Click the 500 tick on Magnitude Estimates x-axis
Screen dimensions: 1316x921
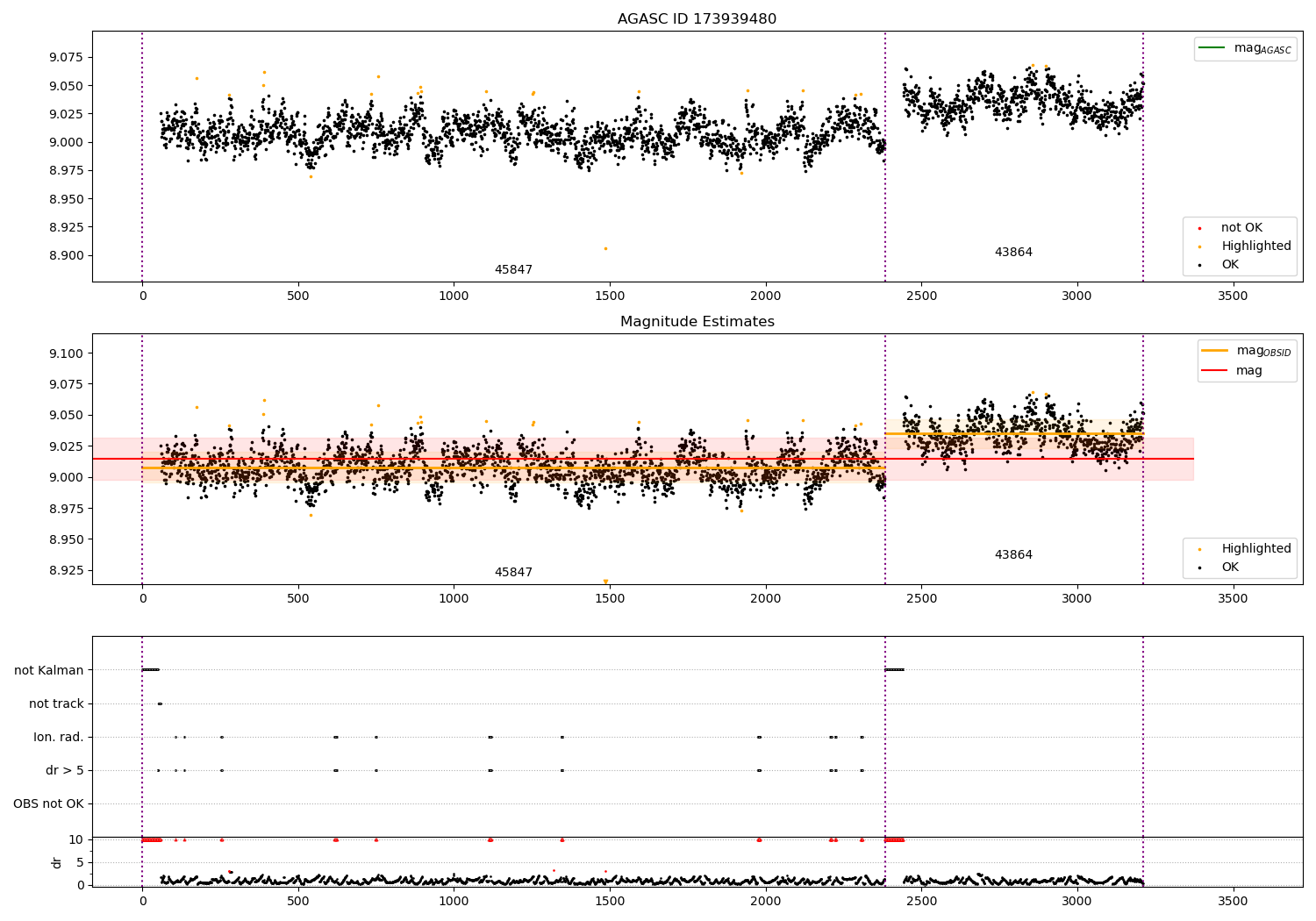pyautogui.click(x=298, y=599)
